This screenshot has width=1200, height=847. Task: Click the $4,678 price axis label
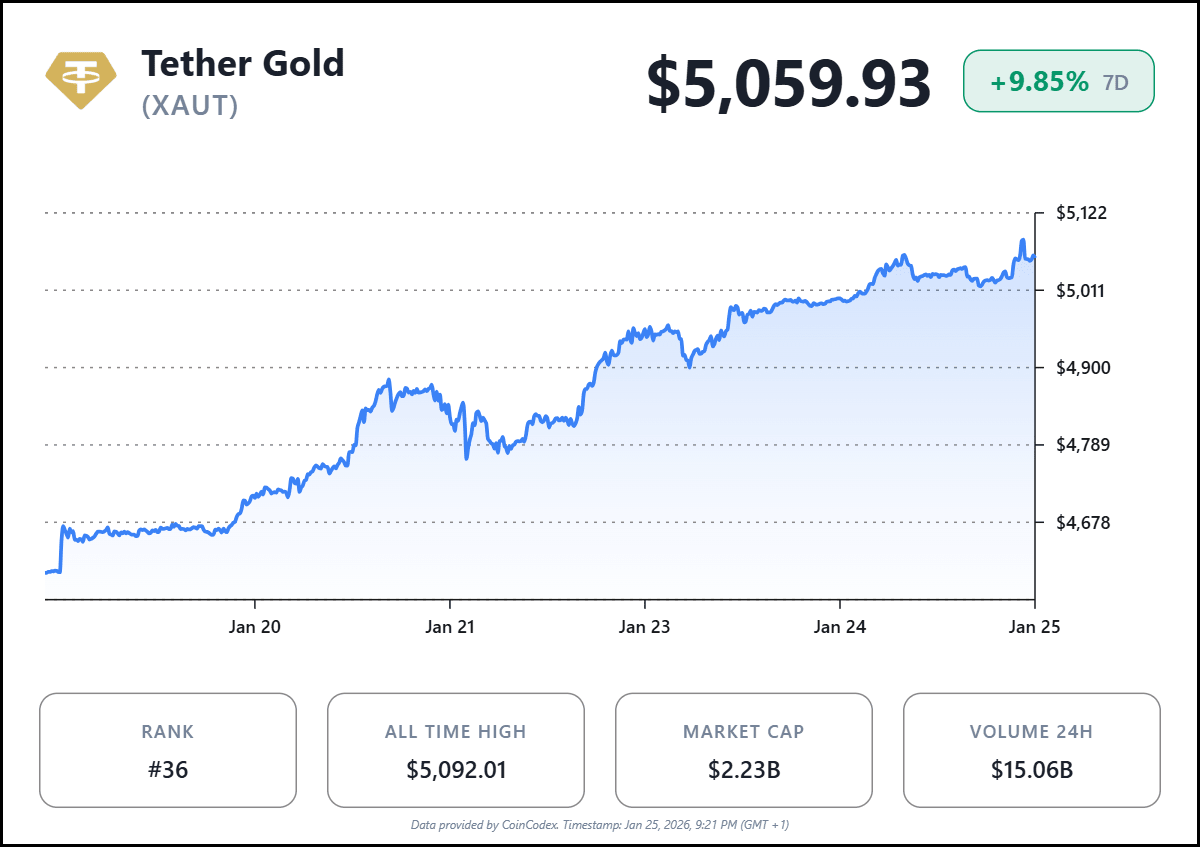tap(1082, 522)
